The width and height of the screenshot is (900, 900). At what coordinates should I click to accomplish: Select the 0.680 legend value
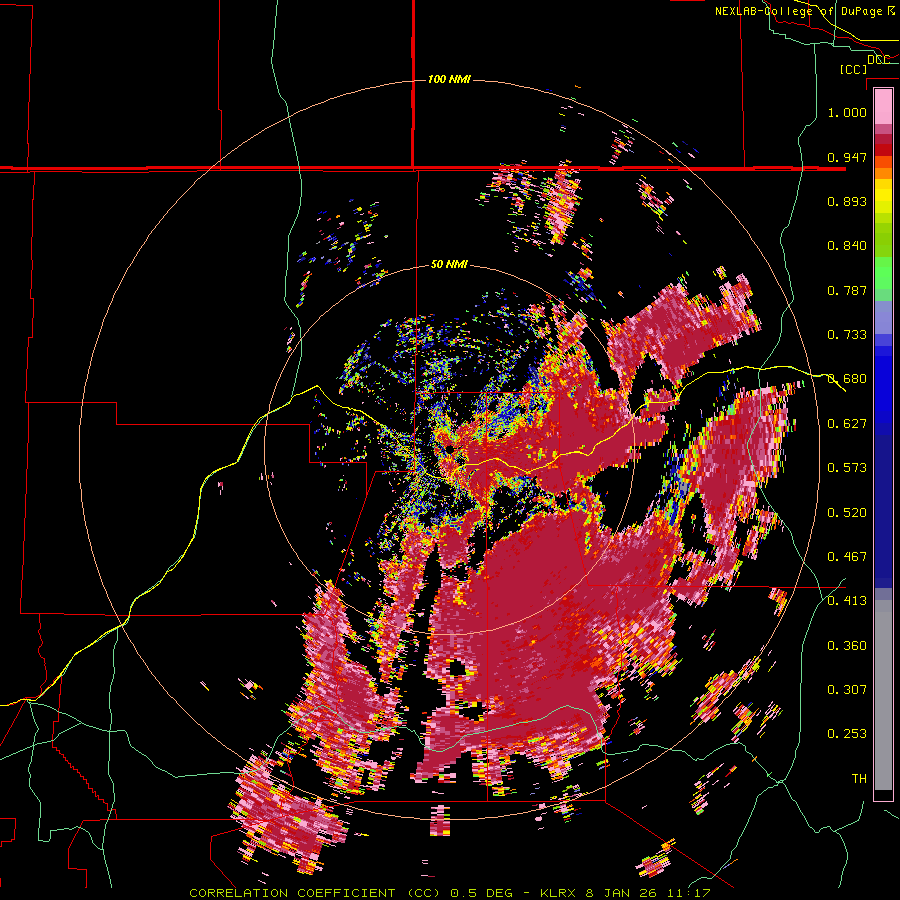tap(847, 379)
